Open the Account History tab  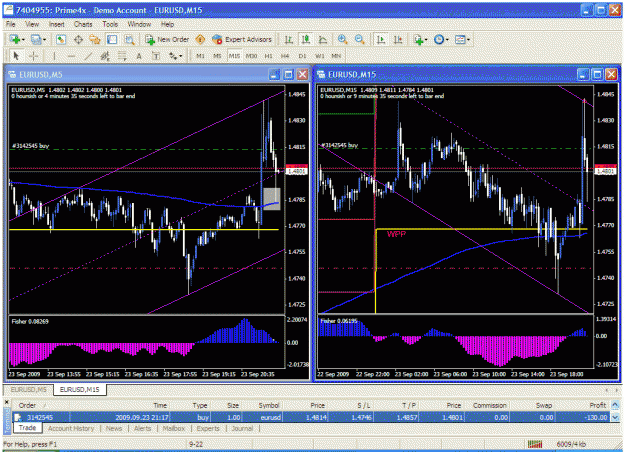pyautogui.click(x=71, y=428)
